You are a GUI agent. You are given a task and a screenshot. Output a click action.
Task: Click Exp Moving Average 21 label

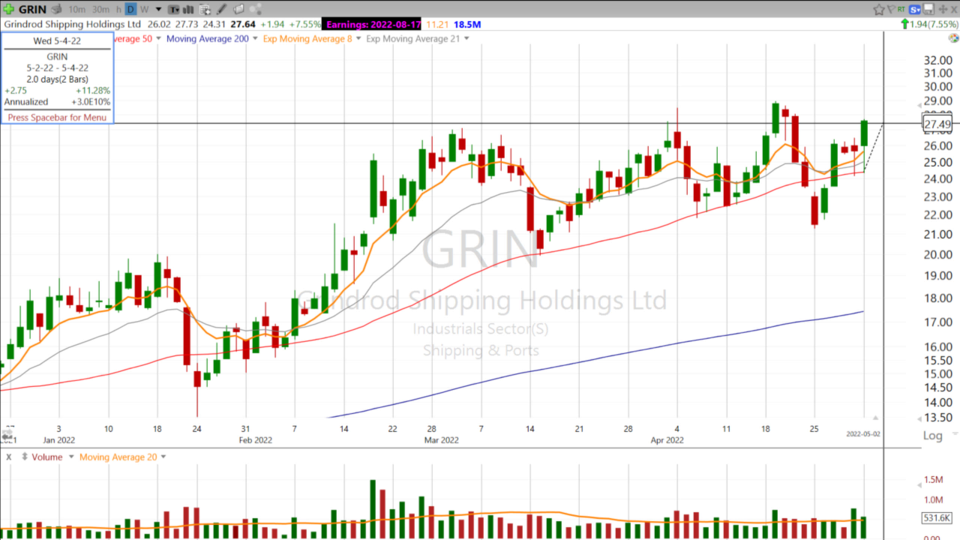click(413, 39)
